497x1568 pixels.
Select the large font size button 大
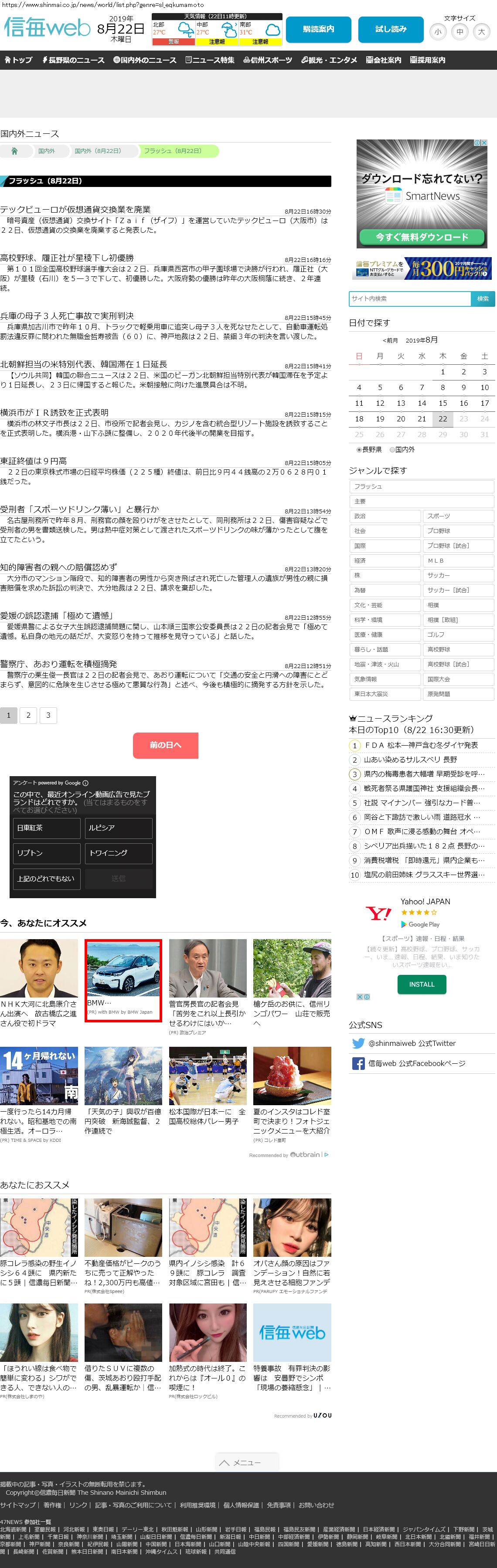481,32
